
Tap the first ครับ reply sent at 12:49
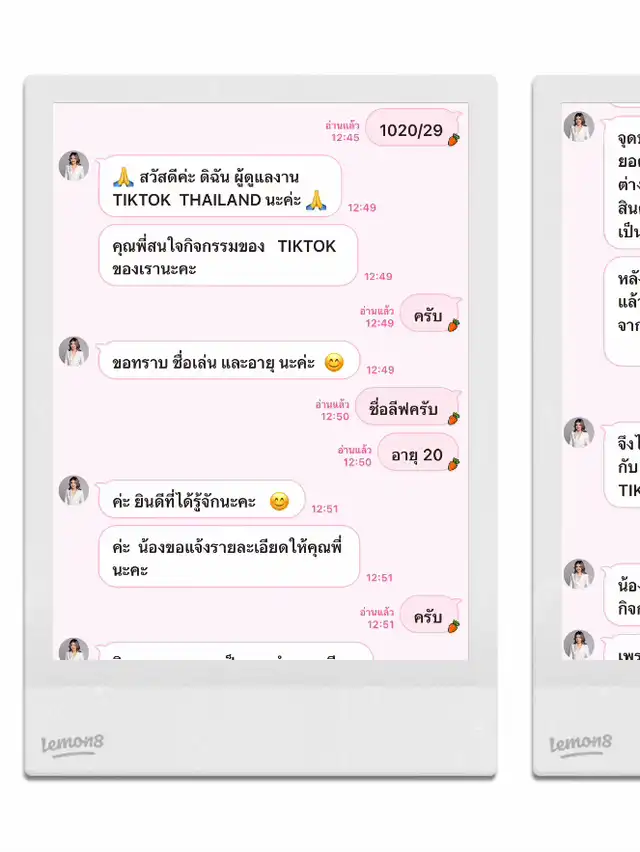429,313
